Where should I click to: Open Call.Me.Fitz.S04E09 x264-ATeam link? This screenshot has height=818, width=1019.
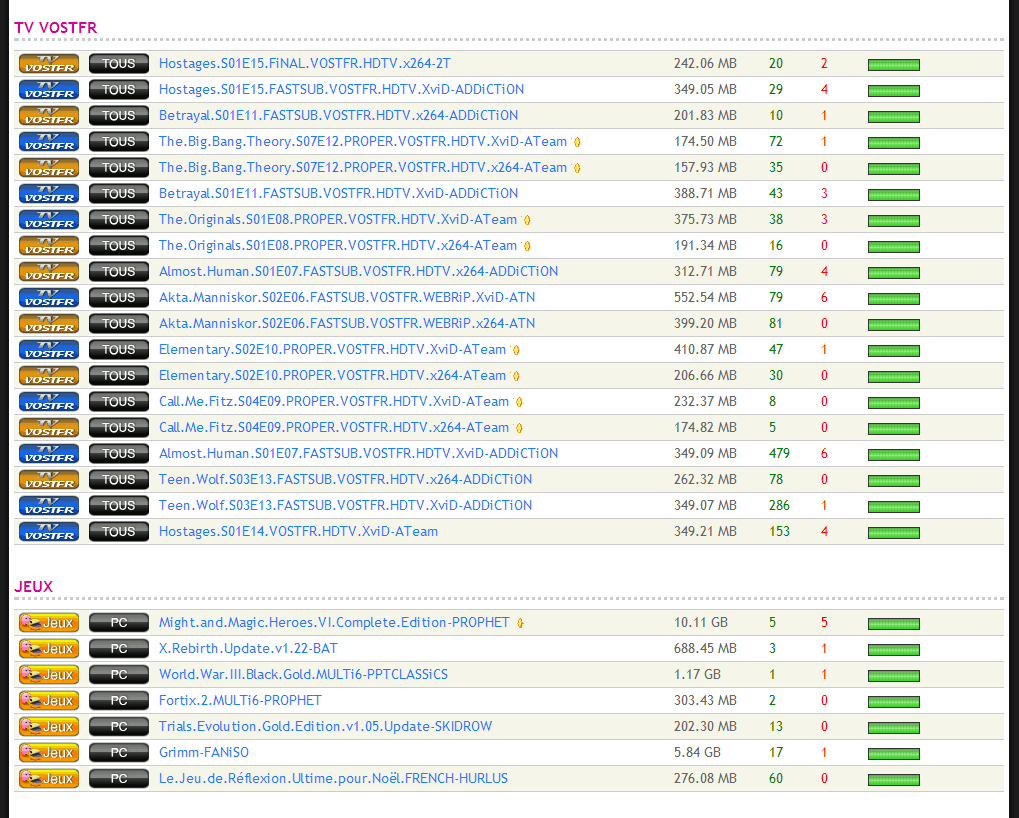(x=334, y=428)
